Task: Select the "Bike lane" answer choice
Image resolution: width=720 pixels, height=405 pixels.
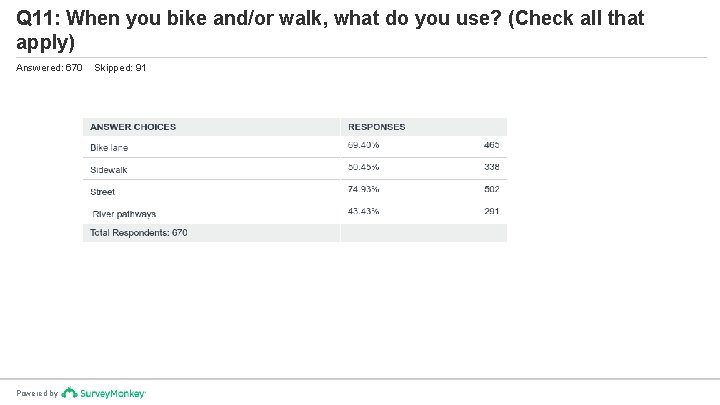Action: point(109,147)
